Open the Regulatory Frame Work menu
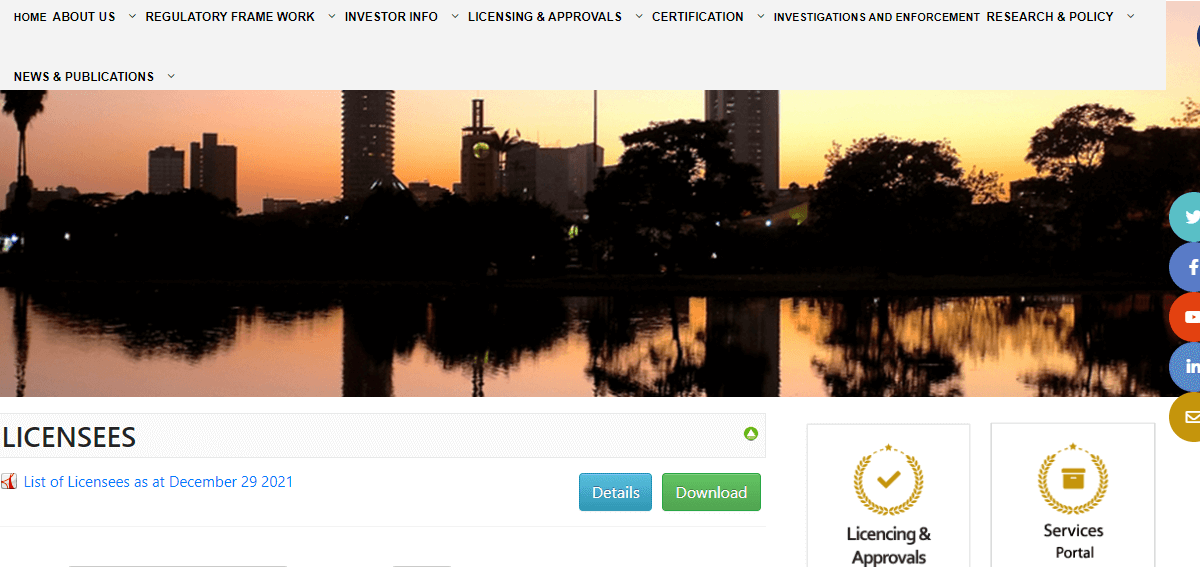The height and width of the screenshot is (567, 1200). (x=230, y=17)
